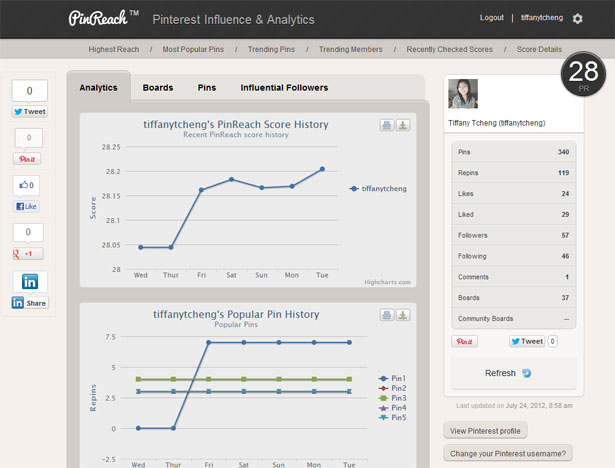
Task: Click the Pinterest Influence & Analytics header title
Action: tap(233, 19)
